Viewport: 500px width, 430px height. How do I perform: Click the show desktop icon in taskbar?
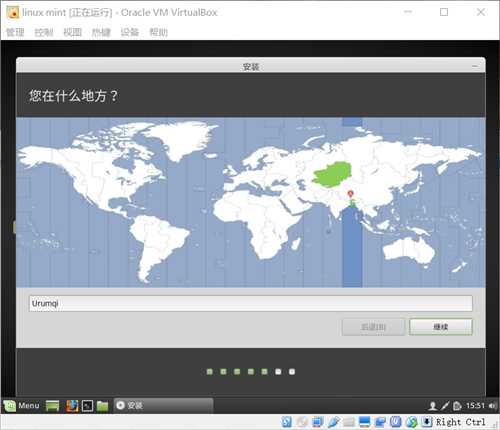[x=52, y=406]
